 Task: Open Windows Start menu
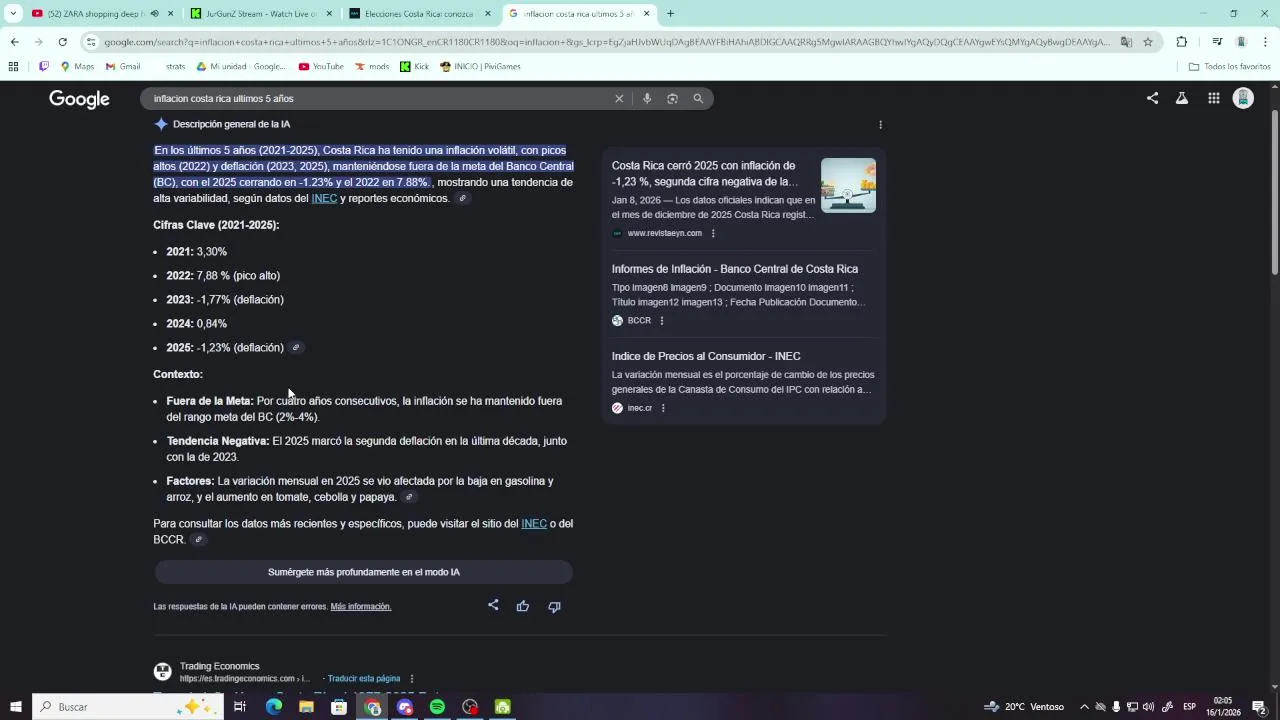[15, 707]
